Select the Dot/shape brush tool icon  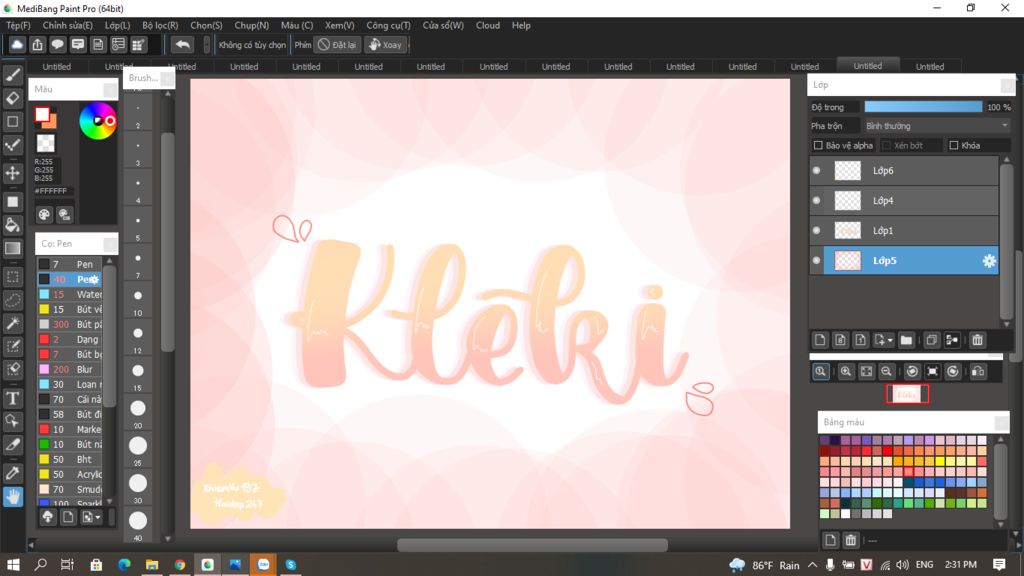click(x=12, y=146)
